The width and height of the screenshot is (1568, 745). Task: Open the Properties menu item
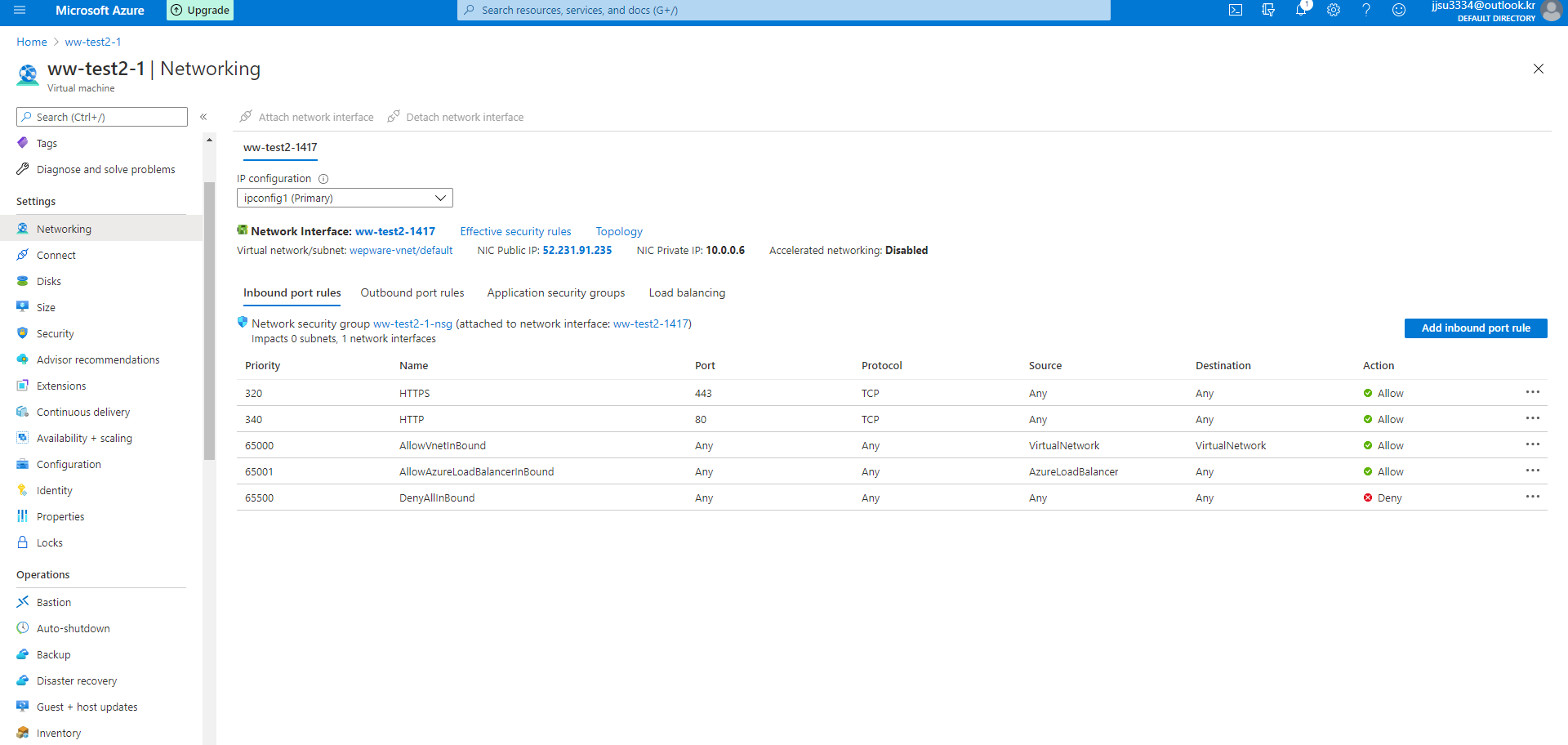[60, 516]
